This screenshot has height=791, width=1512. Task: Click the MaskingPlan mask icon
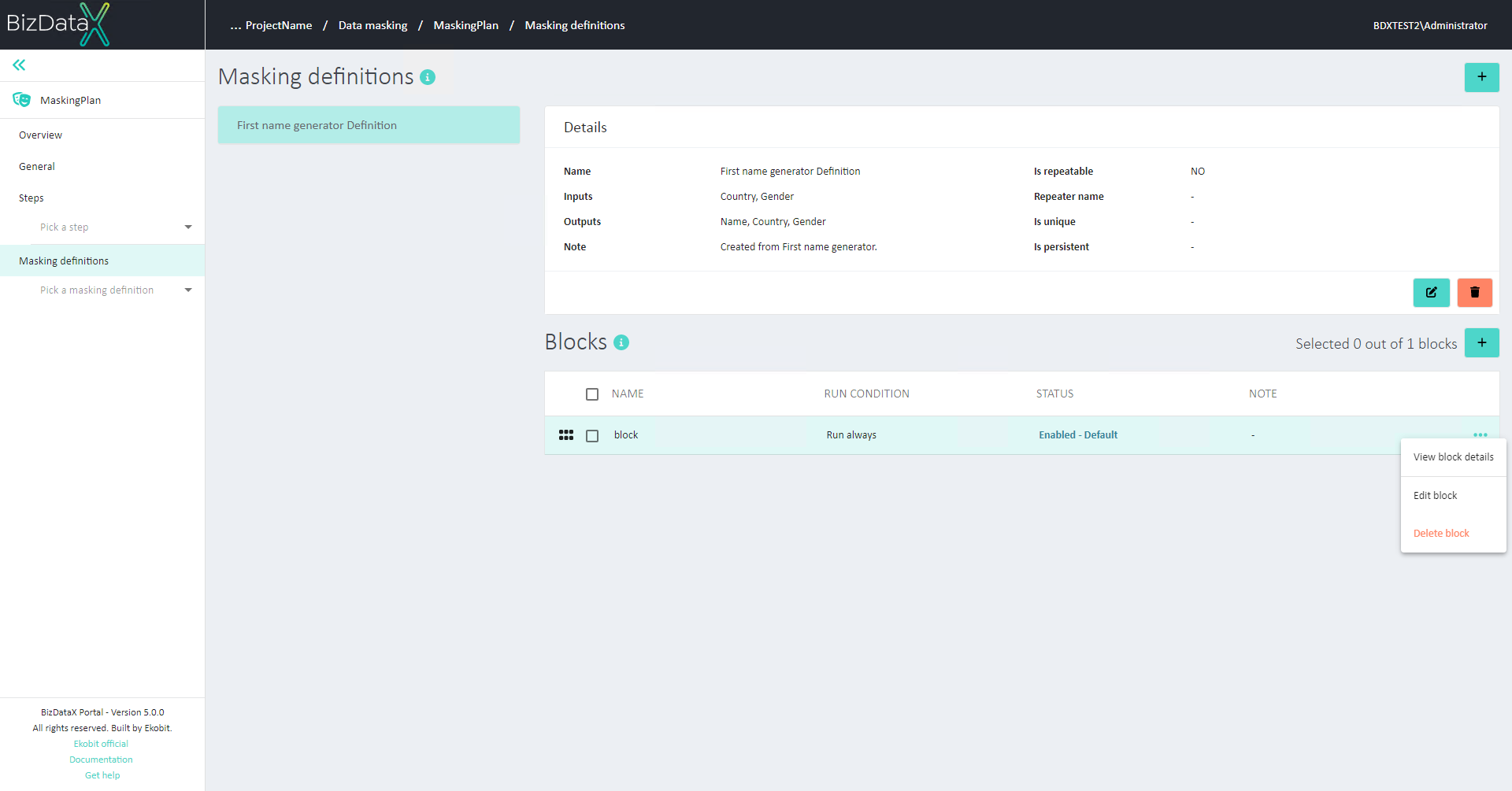coord(22,100)
